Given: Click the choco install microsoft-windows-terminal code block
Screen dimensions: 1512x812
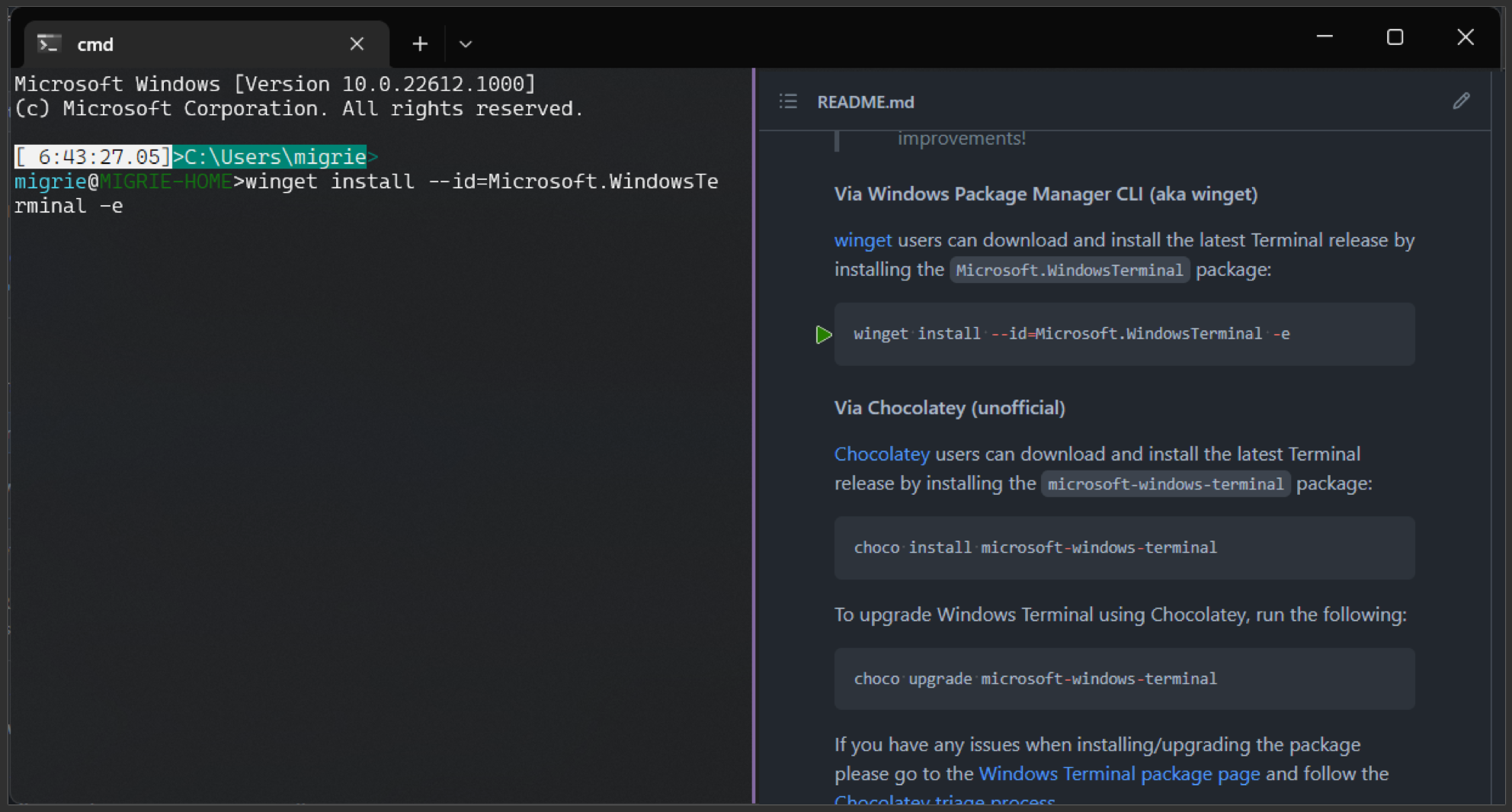Looking at the screenshot, I should [x=1124, y=547].
